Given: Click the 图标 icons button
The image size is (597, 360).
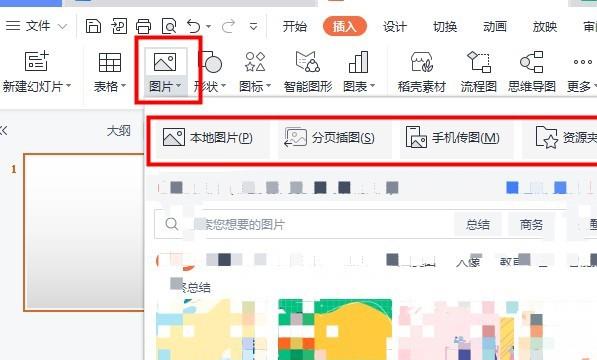Looking at the screenshot, I should pos(255,62).
